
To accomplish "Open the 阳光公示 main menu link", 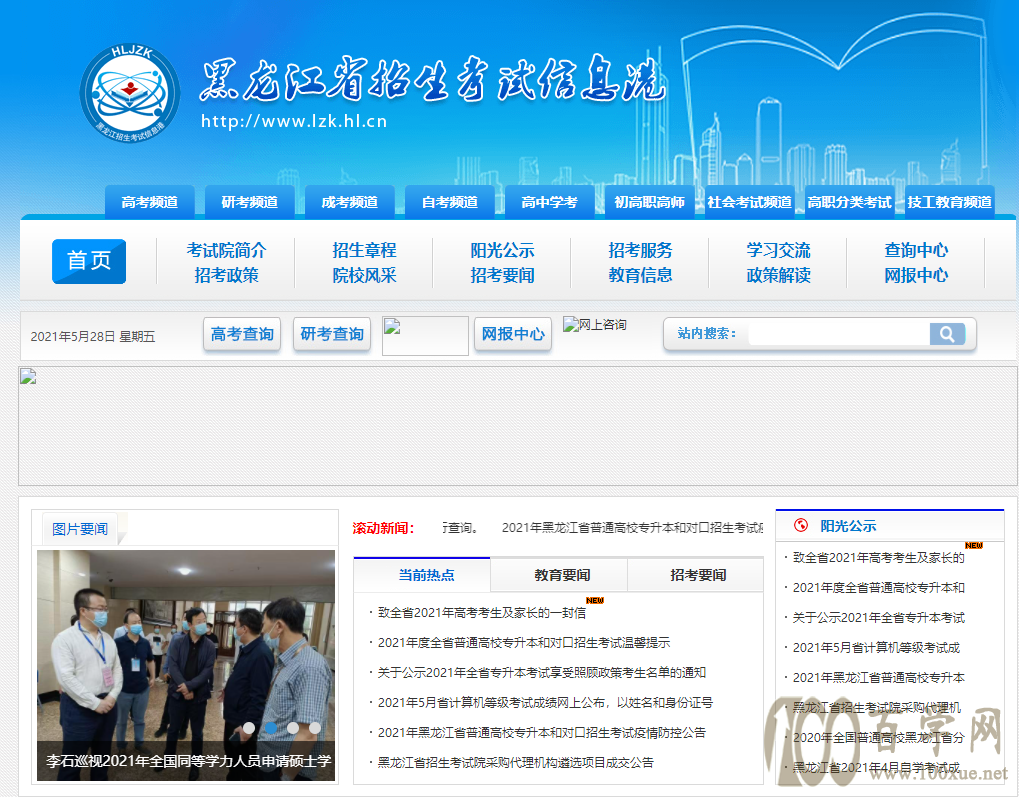I will (x=502, y=250).
